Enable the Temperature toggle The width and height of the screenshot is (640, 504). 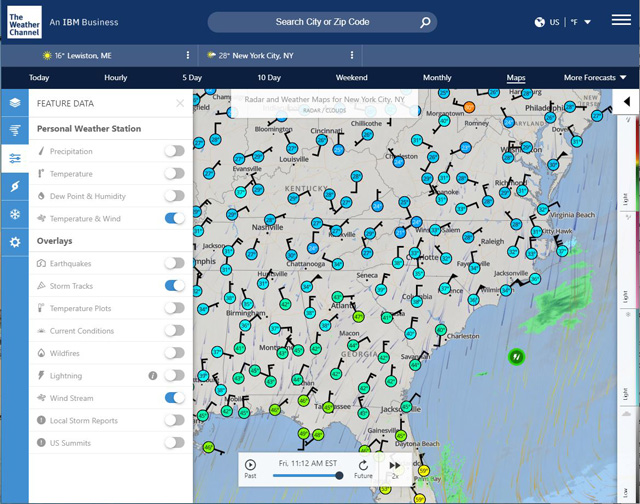tap(174, 173)
